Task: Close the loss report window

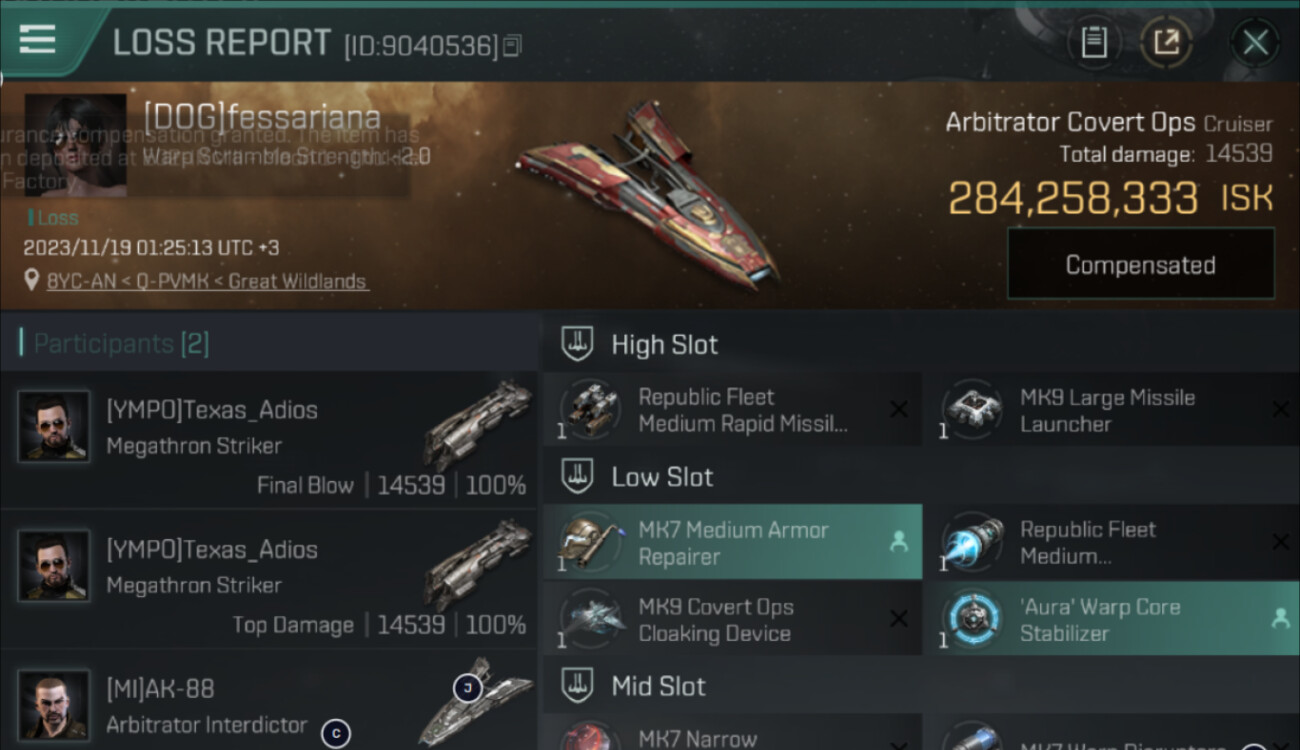Action: pyautogui.click(x=1255, y=43)
